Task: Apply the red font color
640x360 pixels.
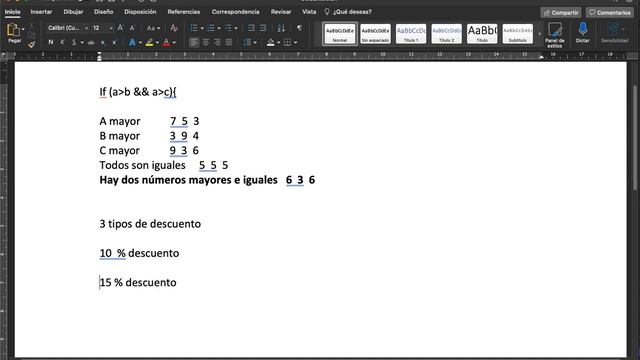Action: (167, 42)
